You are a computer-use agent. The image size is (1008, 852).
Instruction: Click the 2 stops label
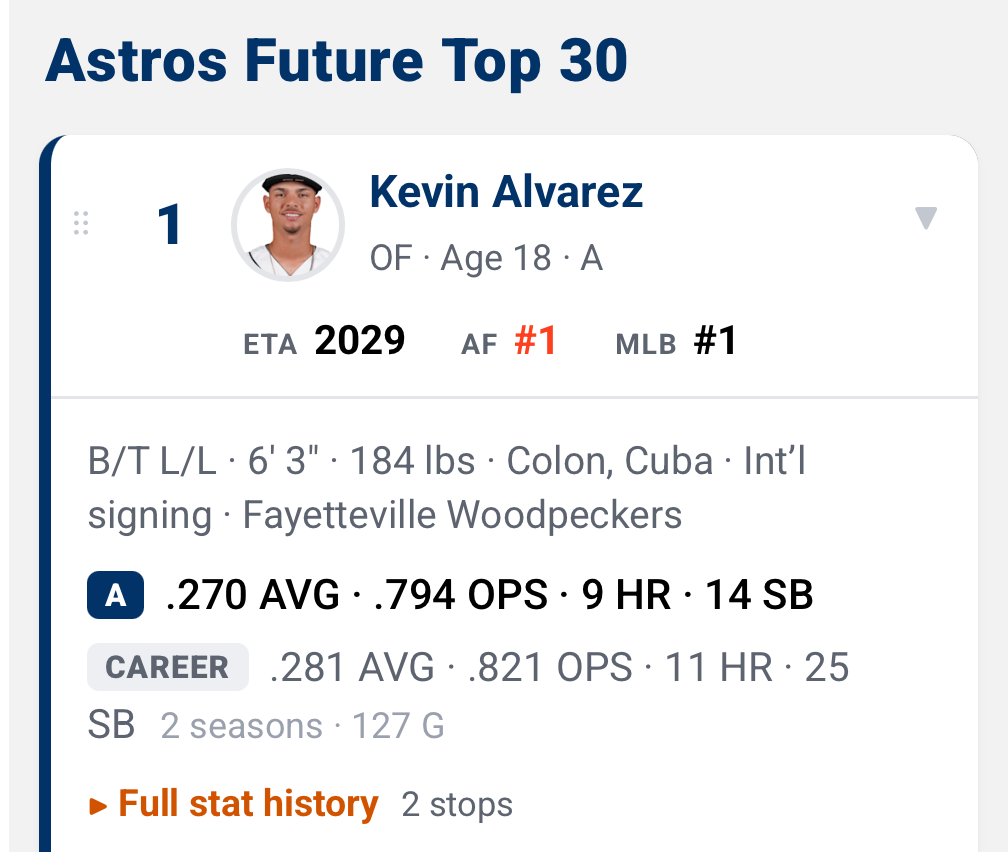[x=457, y=804]
